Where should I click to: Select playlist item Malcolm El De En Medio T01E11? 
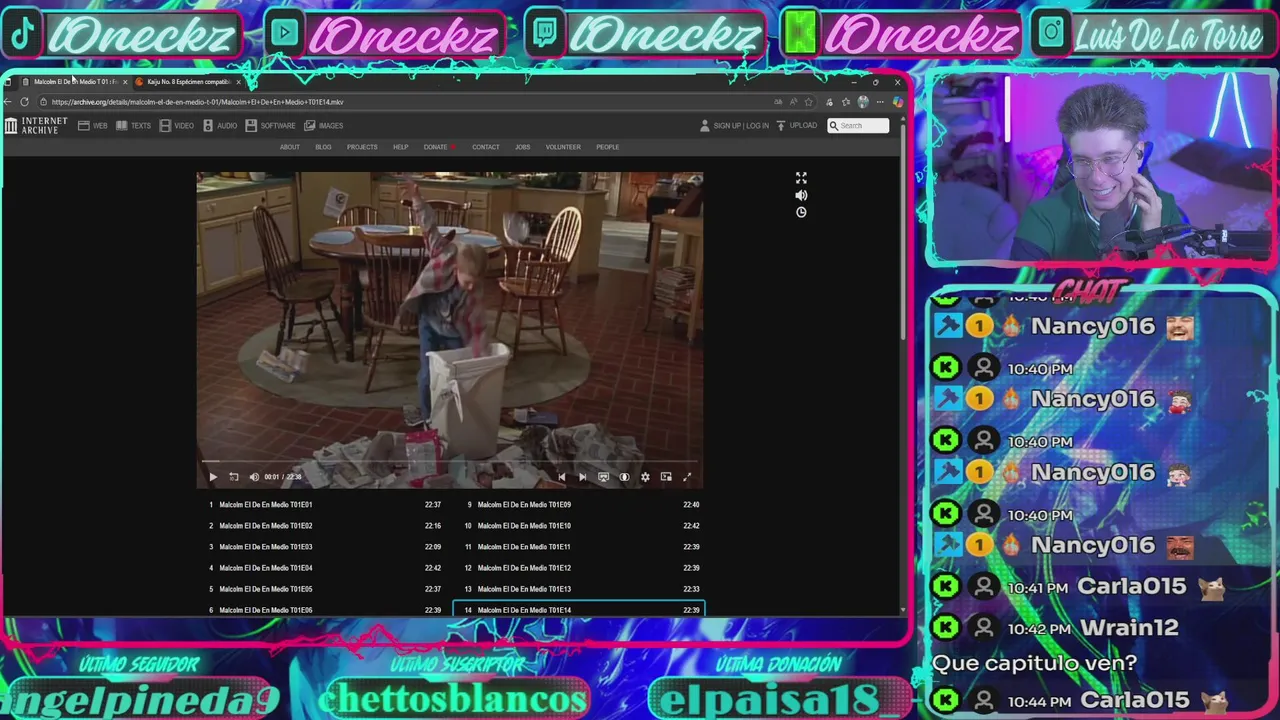click(x=580, y=547)
